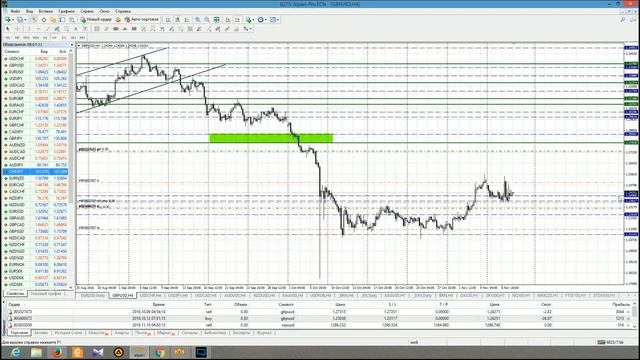Toggle the auto scroll chart icon
Viewport: 640px width, 360px height.
(x=228, y=20)
